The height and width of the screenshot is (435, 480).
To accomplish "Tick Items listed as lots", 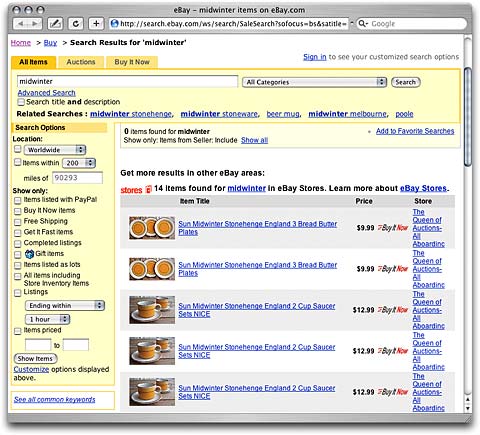I will pyautogui.click(x=17, y=265).
